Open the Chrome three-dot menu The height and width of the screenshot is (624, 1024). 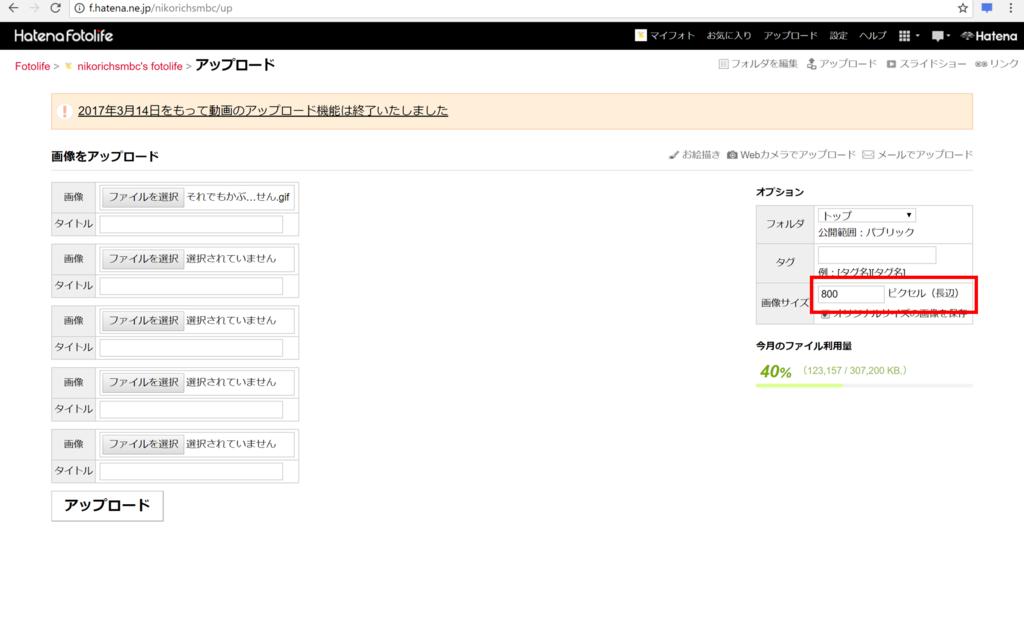click(1010, 8)
